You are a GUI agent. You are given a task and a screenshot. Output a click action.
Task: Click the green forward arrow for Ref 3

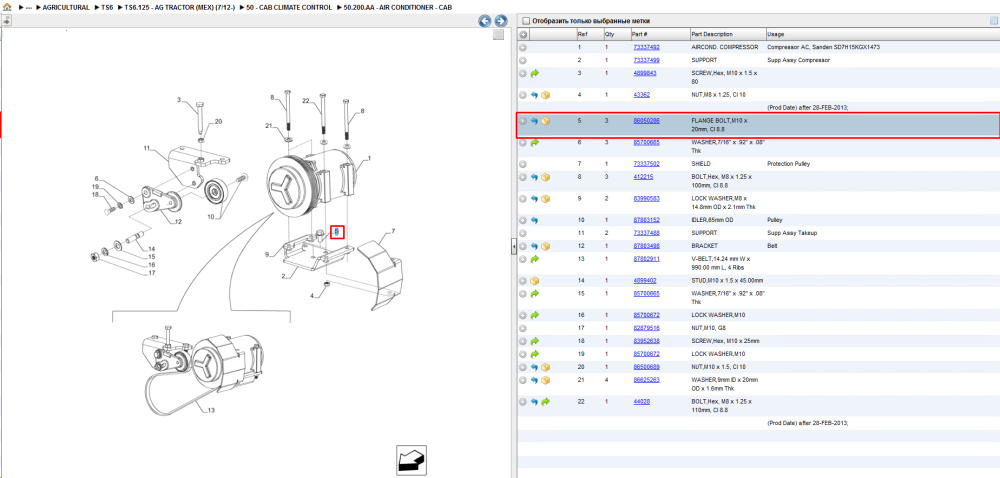point(535,74)
